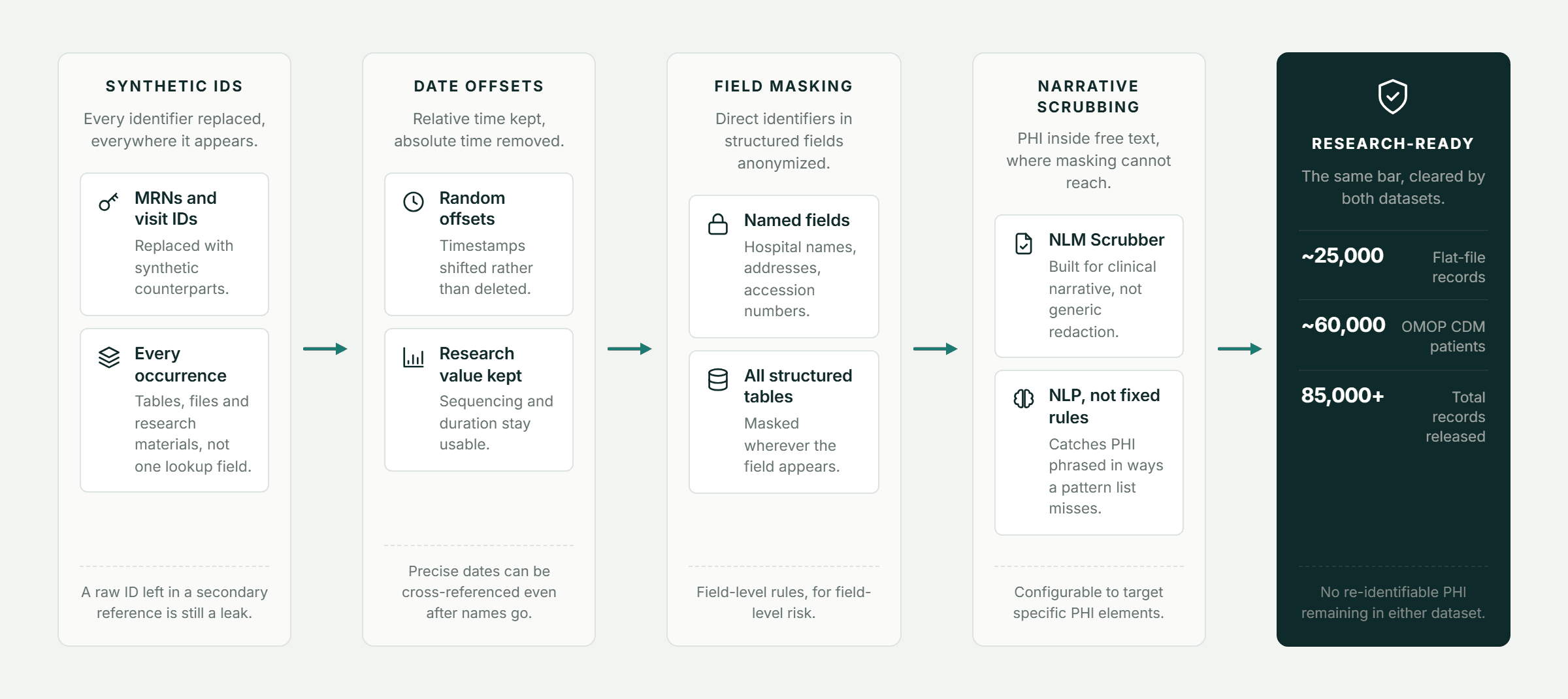This screenshot has width=1568, height=699.
Task: Click 'Configurable to target specific PHI elements.'
Action: pos(1088,602)
